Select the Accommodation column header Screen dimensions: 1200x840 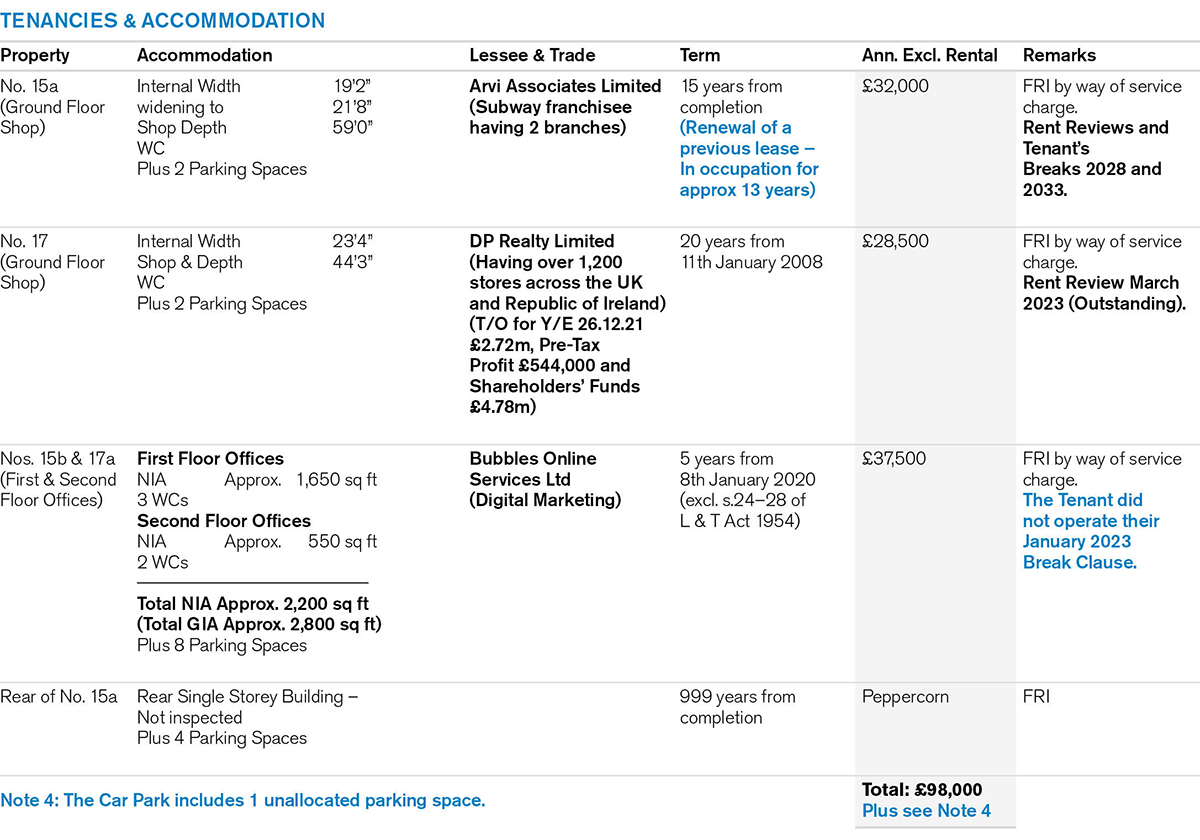(204, 56)
